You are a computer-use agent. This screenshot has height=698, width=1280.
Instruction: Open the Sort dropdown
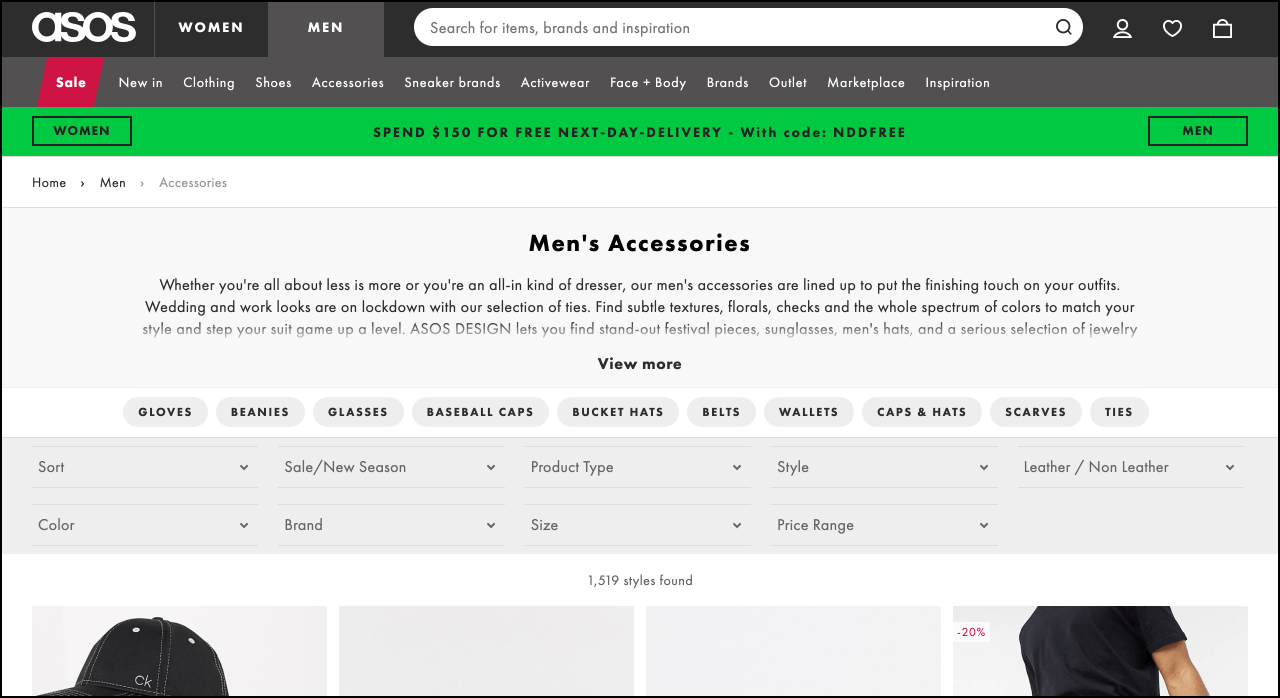pos(145,467)
